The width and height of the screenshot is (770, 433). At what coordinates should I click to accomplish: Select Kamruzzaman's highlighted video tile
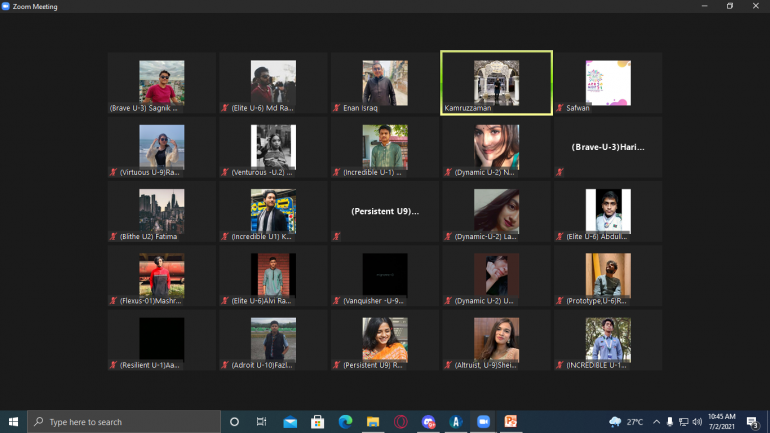tap(496, 83)
